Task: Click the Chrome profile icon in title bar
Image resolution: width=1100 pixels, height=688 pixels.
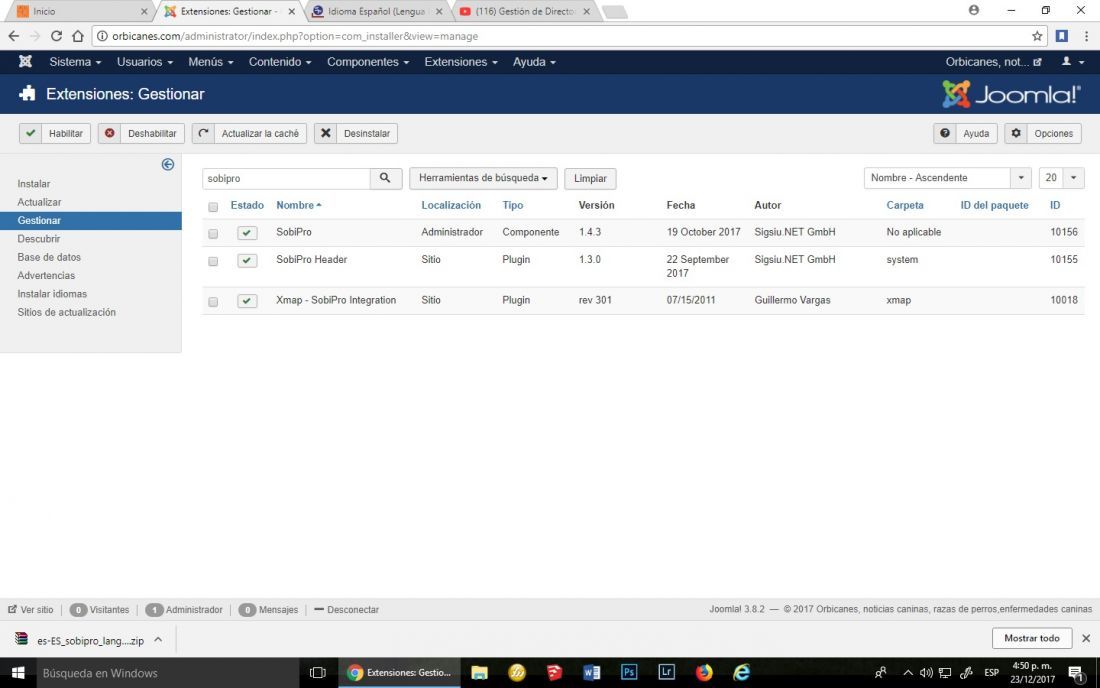Action: tap(974, 10)
